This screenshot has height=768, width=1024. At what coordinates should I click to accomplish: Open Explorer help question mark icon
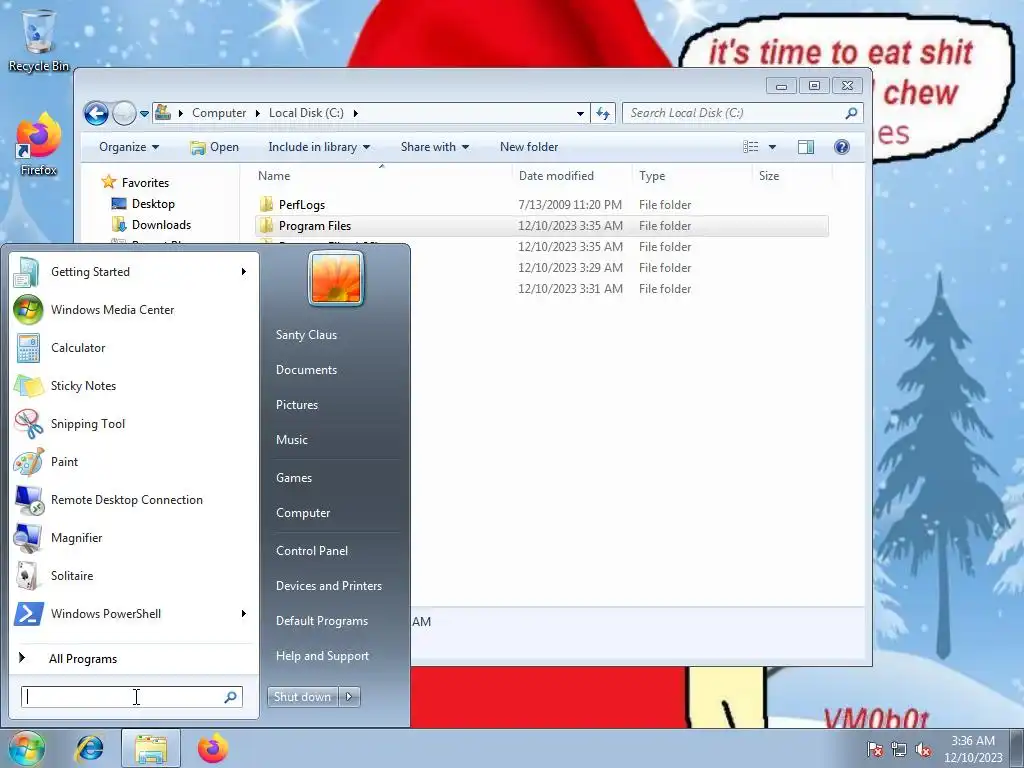(842, 147)
